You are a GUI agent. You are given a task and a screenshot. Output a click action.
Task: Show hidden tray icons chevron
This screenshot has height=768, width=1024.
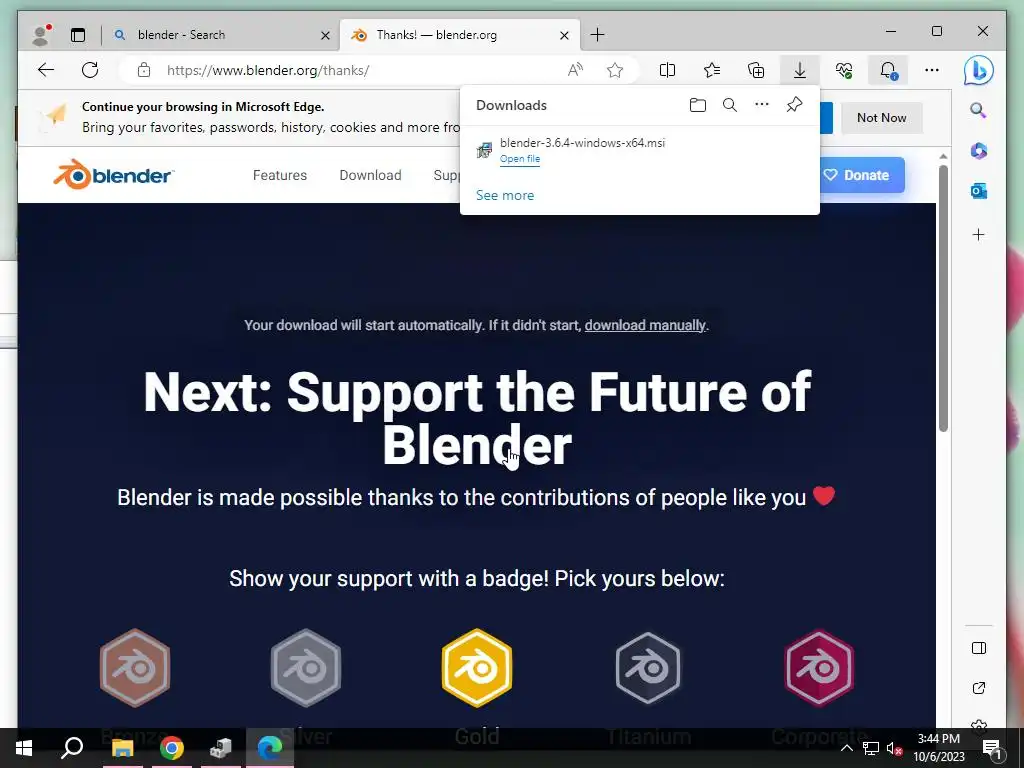(x=846, y=748)
